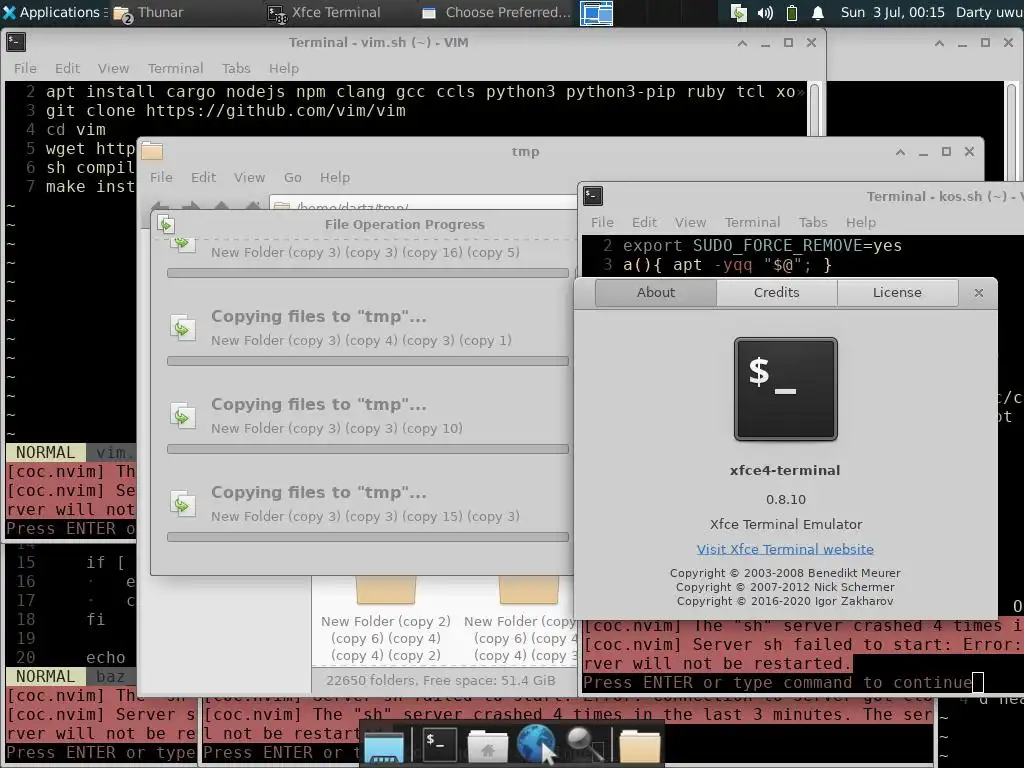This screenshot has height=768, width=1024.
Task: Open the volume control tray icon
Action: pyautogui.click(x=765, y=12)
